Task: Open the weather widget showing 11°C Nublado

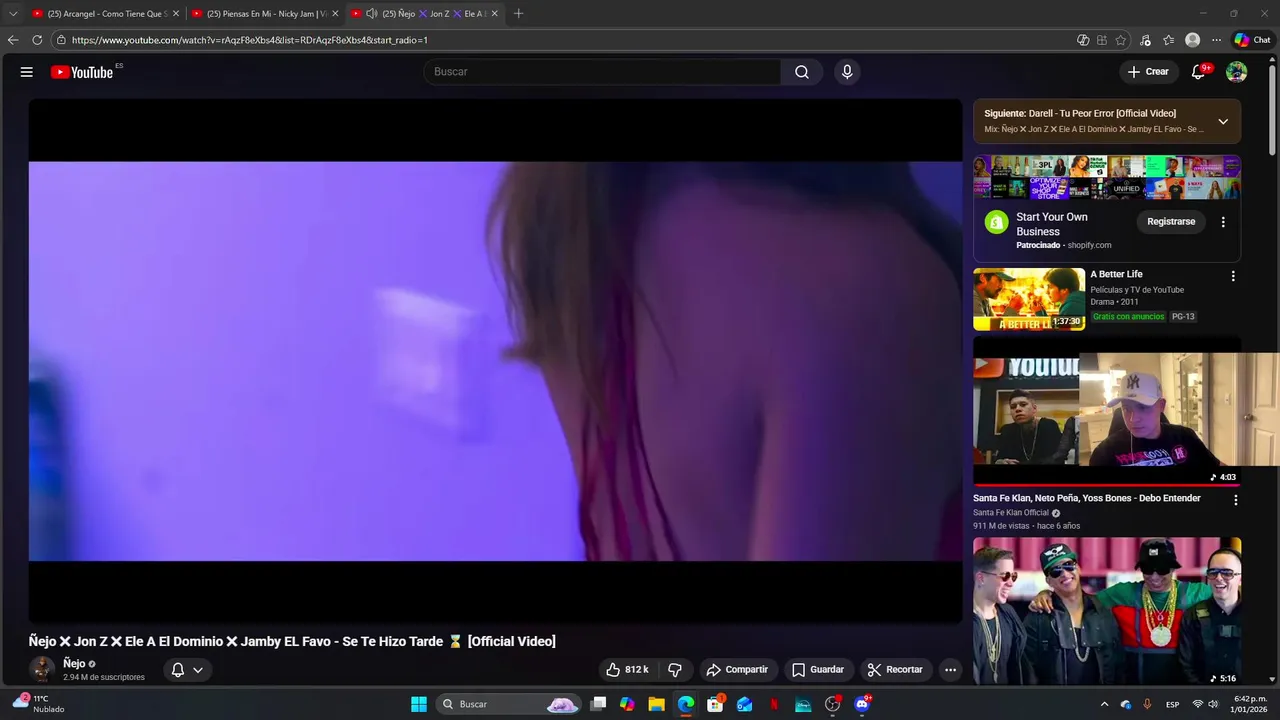Action: (x=39, y=704)
